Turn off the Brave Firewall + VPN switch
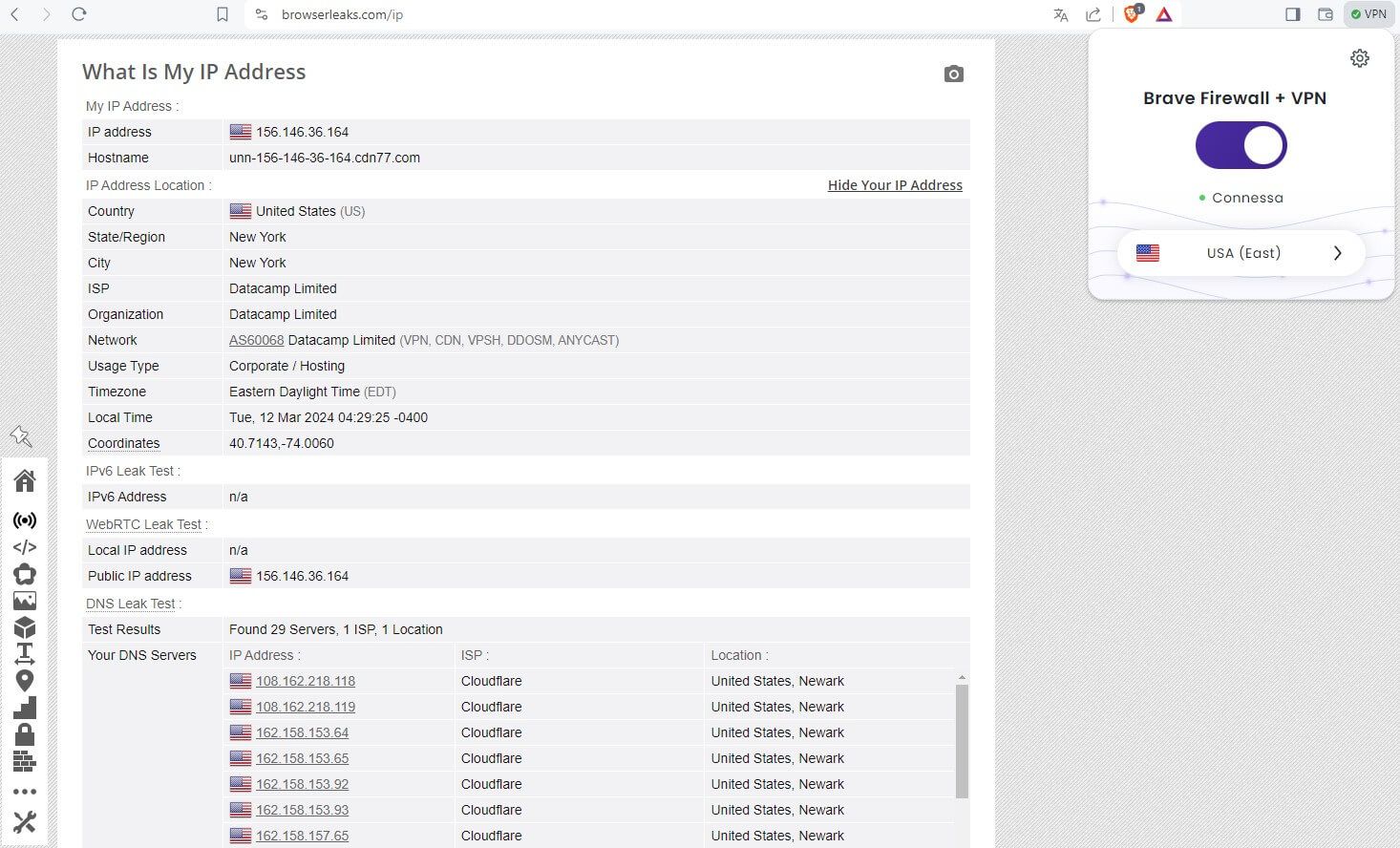This screenshot has height=848, width=1400. coord(1241,145)
